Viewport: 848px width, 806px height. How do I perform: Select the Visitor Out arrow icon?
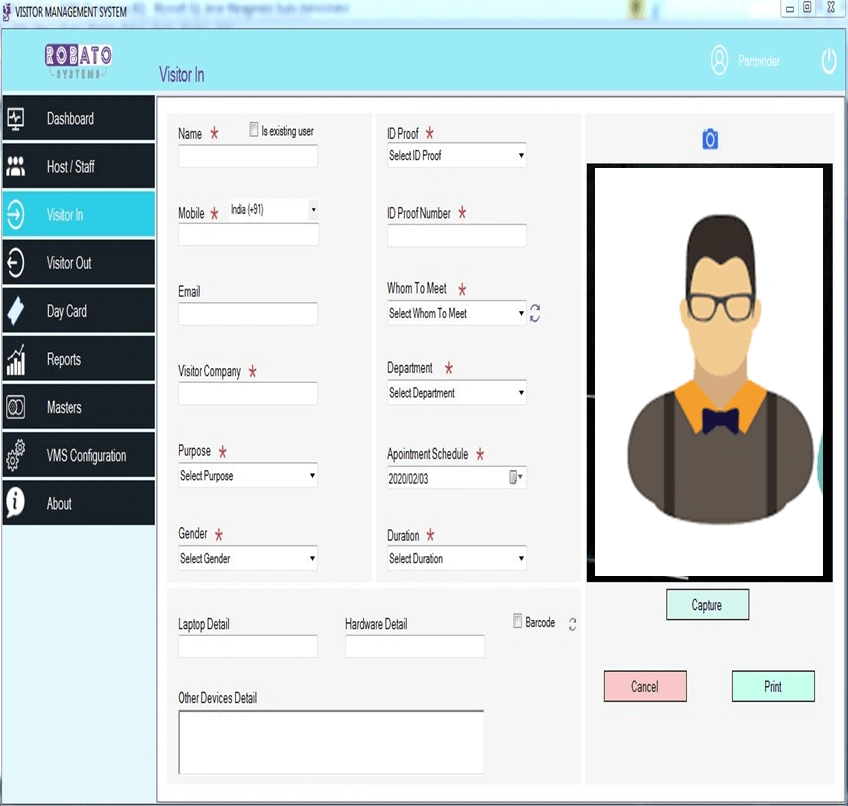click(18, 262)
